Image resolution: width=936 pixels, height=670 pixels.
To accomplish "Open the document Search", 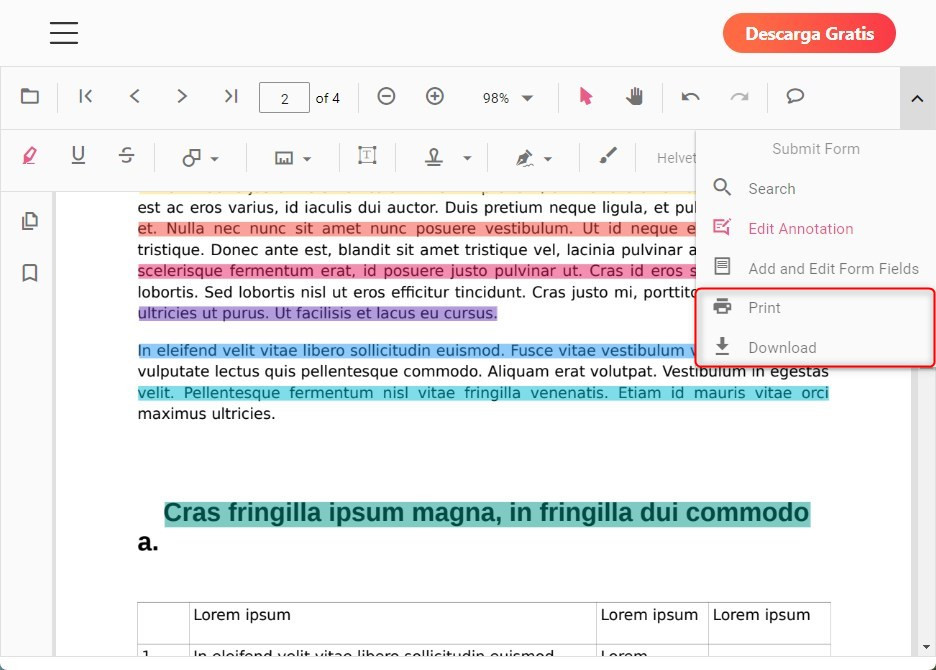I will pyautogui.click(x=772, y=188).
